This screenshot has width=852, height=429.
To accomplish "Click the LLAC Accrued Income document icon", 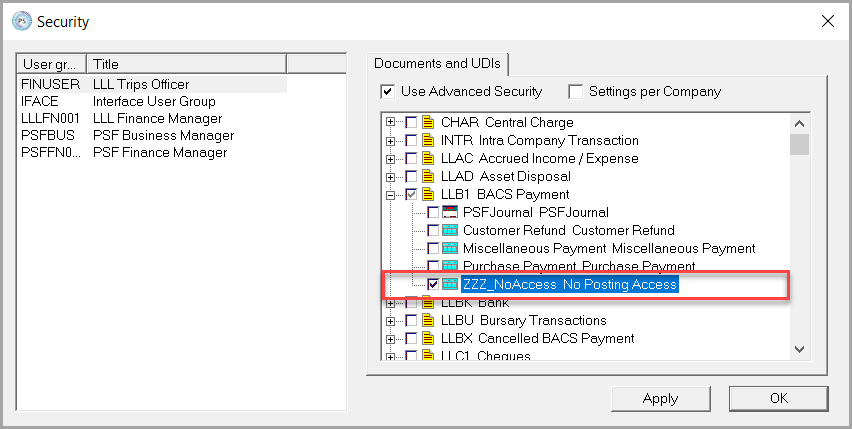I will (428, 159).
